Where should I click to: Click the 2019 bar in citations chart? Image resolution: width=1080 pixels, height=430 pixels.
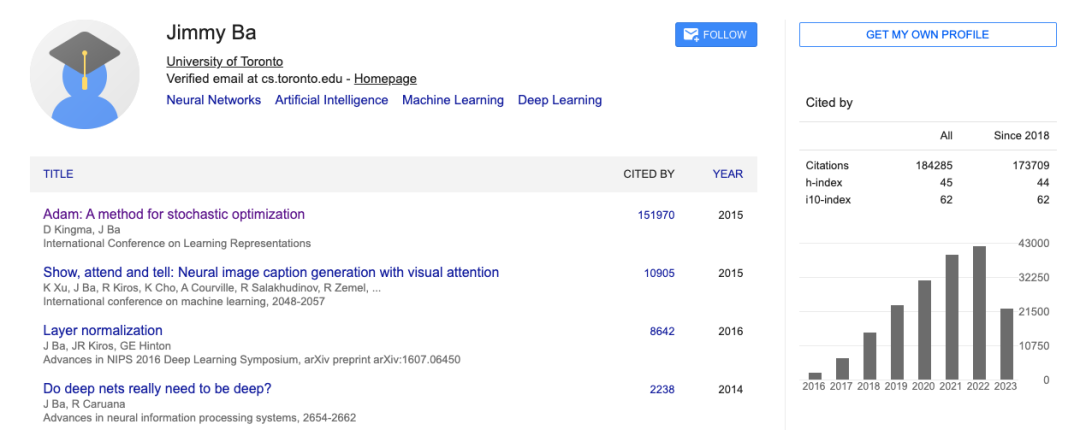897,342
